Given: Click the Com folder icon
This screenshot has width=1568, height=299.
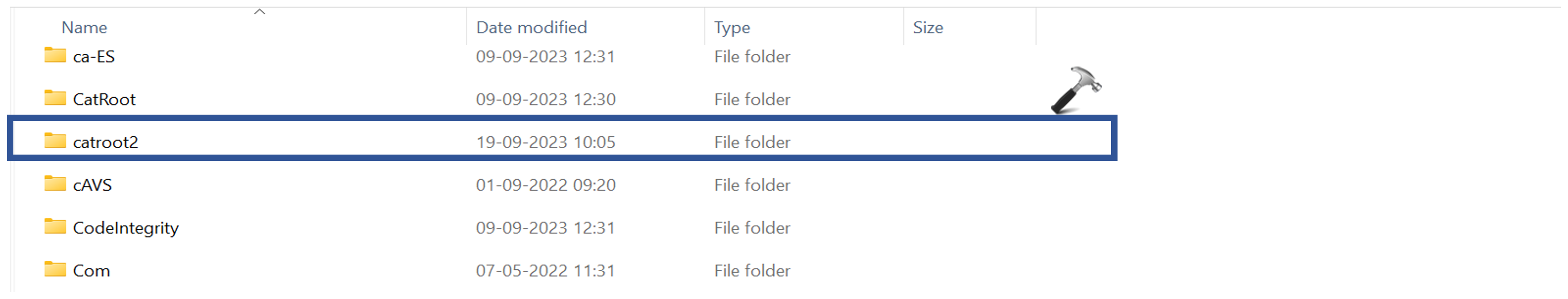Looking at the screenshot, I should click(x=55, y=269).
